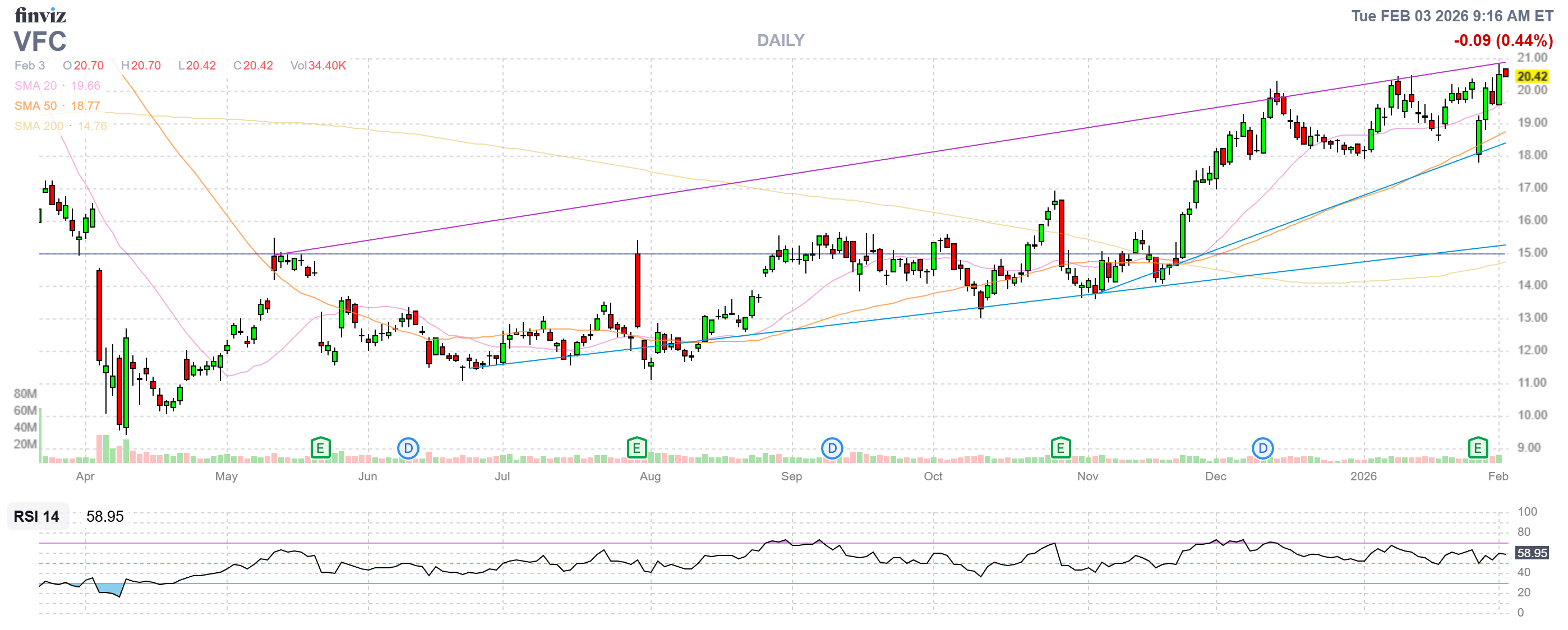Viewport: 1568px width, 630px height.
Task: Click the May earnings E marker
Action: click(x=320, y=449)
